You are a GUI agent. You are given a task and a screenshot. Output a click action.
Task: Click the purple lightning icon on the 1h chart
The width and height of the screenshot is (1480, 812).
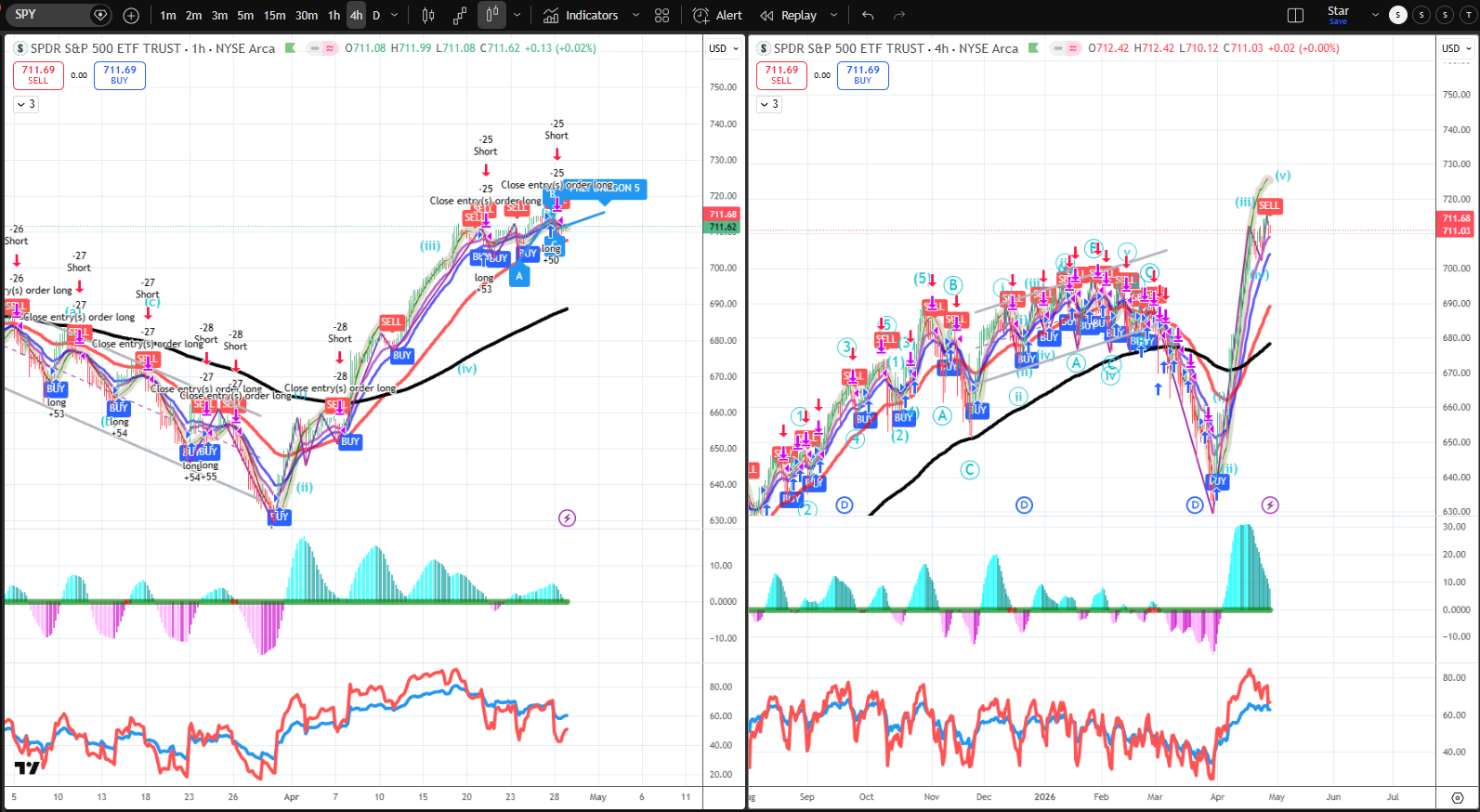pyautogui.click(x=567, y=517)
